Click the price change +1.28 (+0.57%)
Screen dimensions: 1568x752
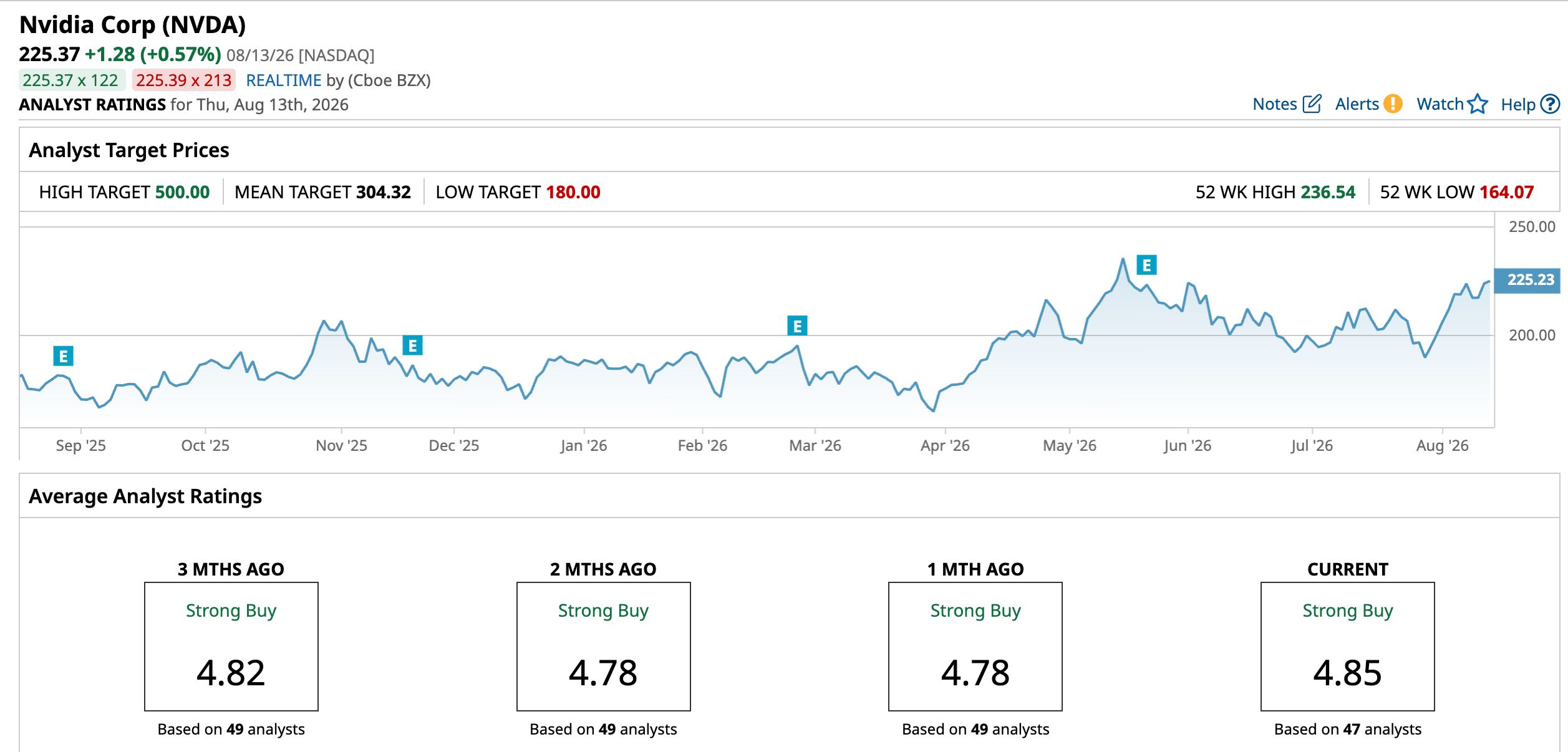pyautogui.click(x=153, y=55)
